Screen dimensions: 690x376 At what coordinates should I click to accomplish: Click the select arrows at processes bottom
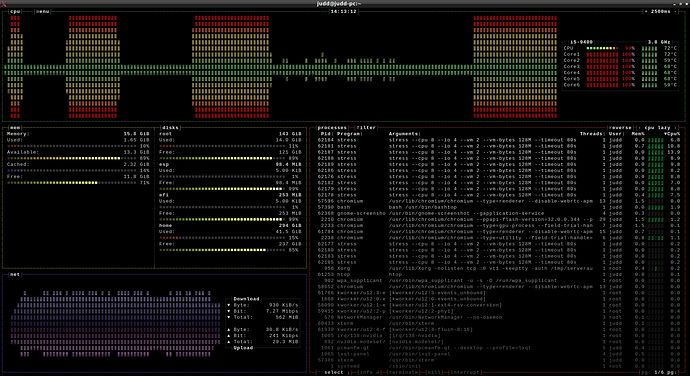pos(334,372)
